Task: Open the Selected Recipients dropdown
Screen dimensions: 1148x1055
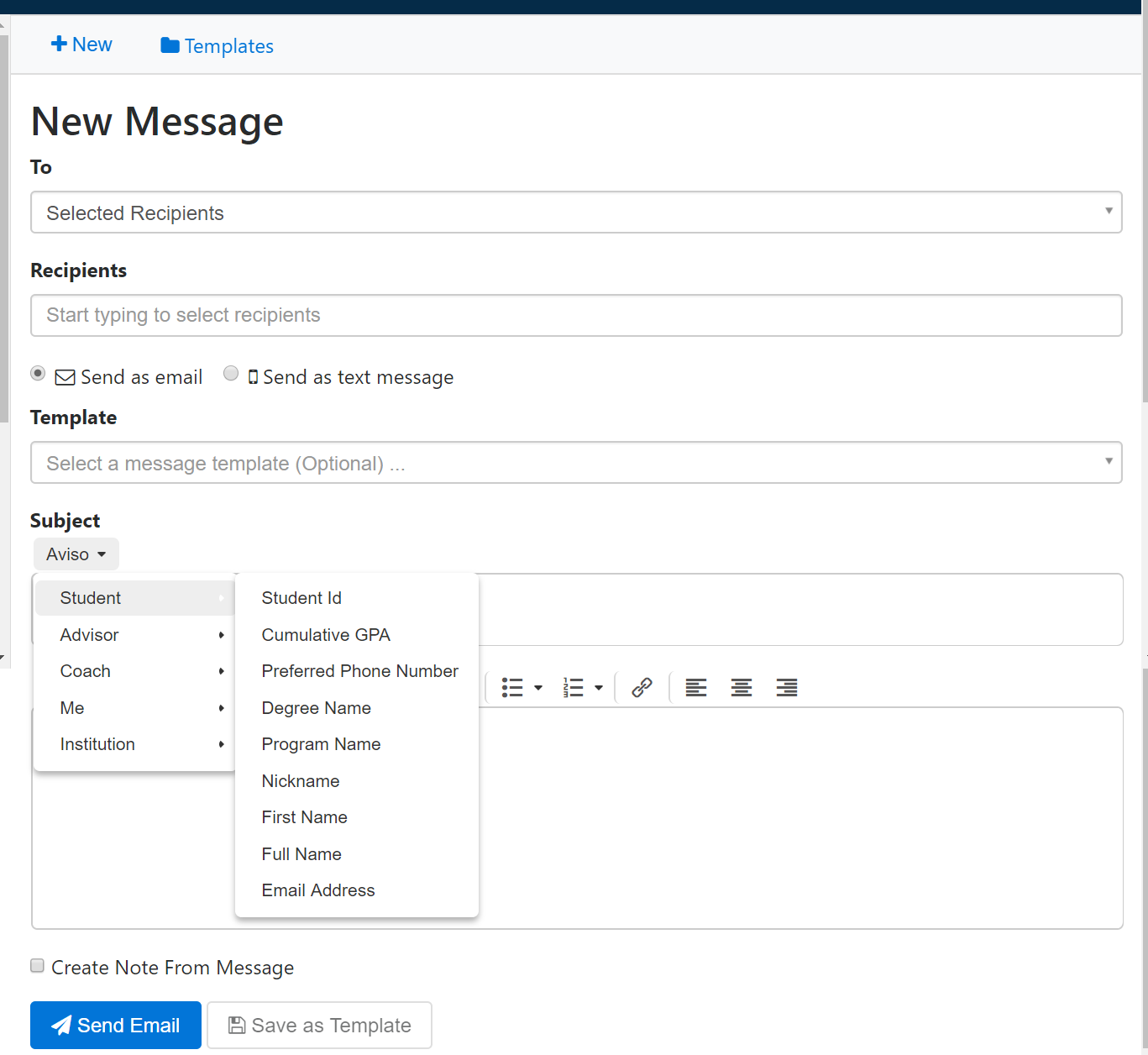Action: 576,213
